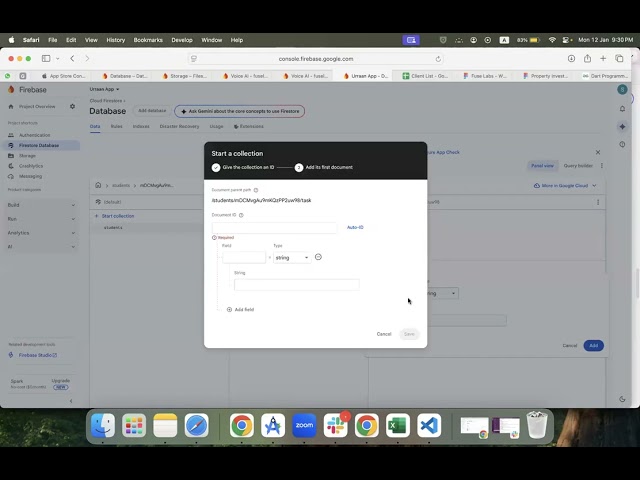Viewport: 640px width, 480px height.
Task: Click the String value input field
Action: pyautogui.click(x=297, y=284)
